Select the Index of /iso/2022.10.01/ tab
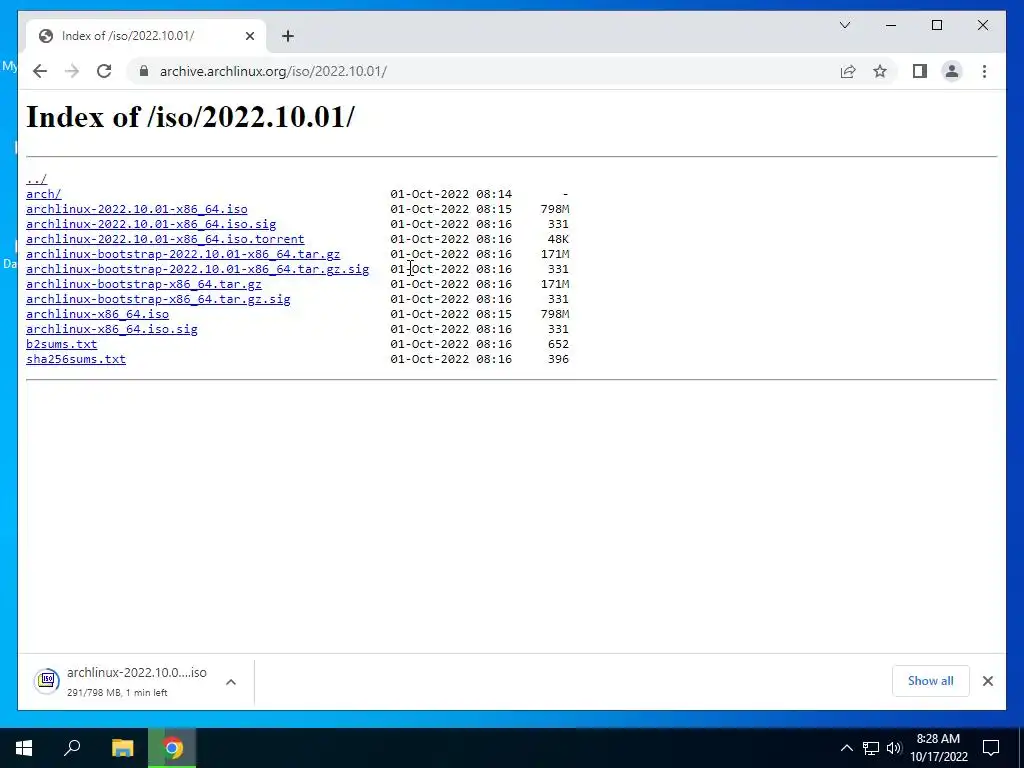This screenshot has height=768, width=1024. pos(146,36)
